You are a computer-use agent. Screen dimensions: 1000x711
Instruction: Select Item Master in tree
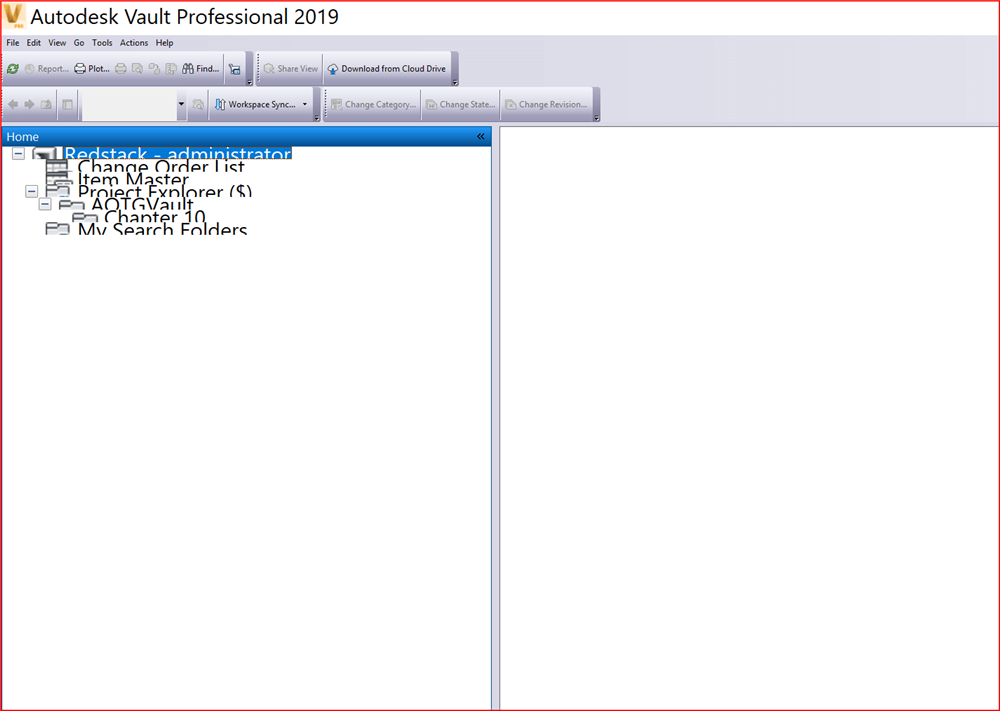(133, 180)
